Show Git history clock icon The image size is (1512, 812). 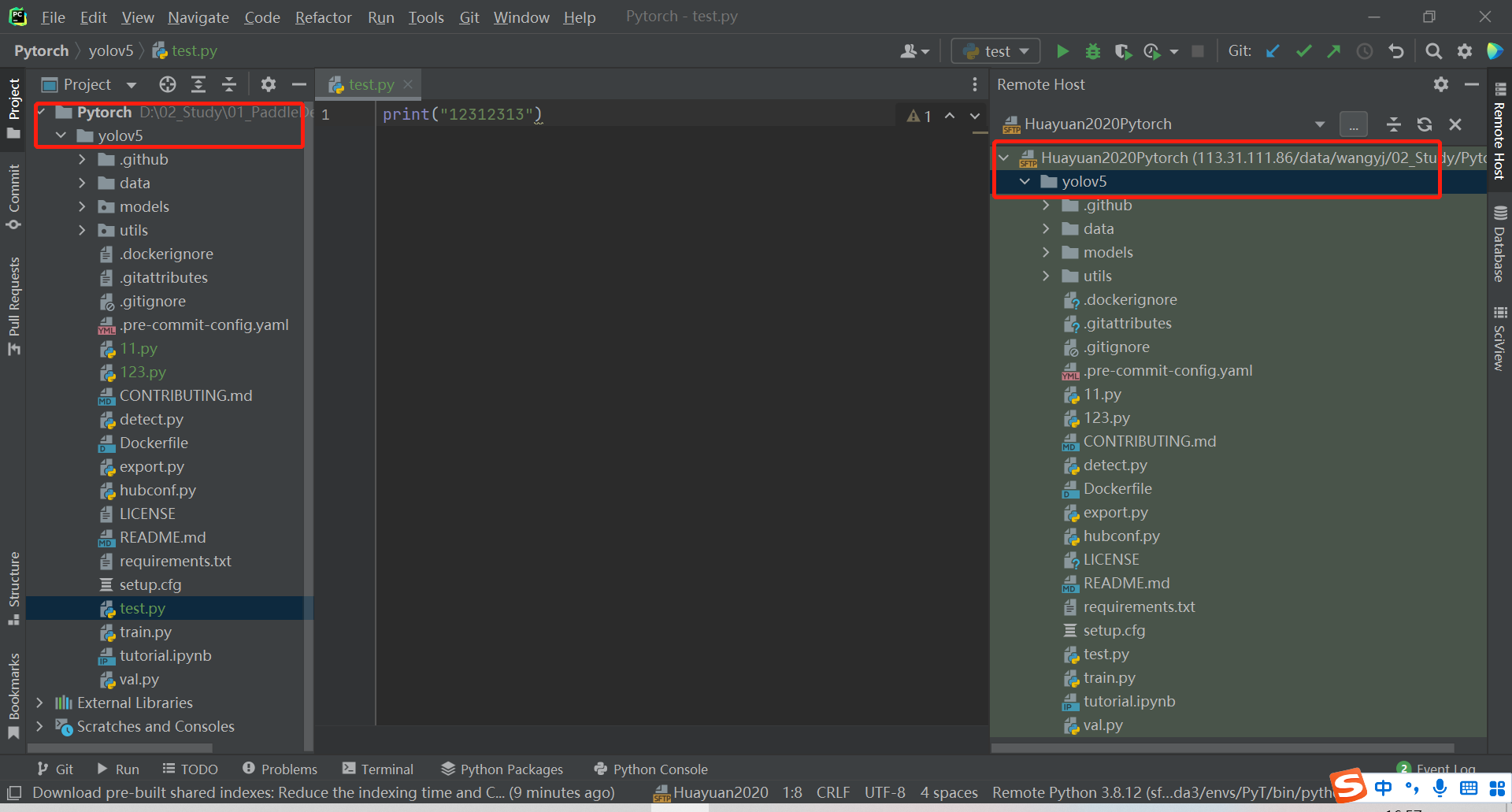[1365, 51]
